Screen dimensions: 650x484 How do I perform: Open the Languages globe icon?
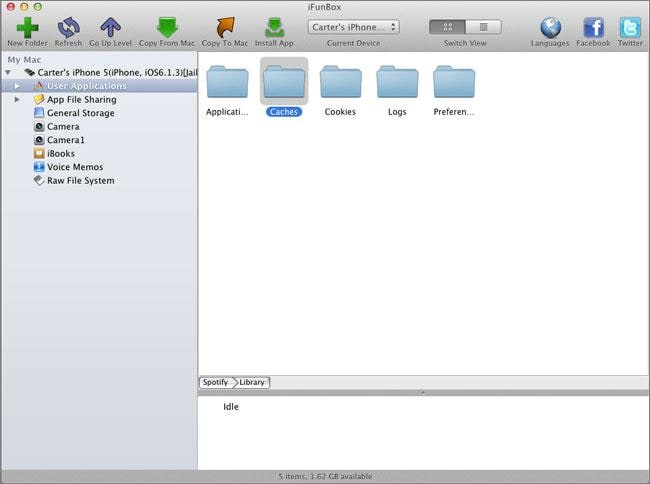[x=550, y=27]
